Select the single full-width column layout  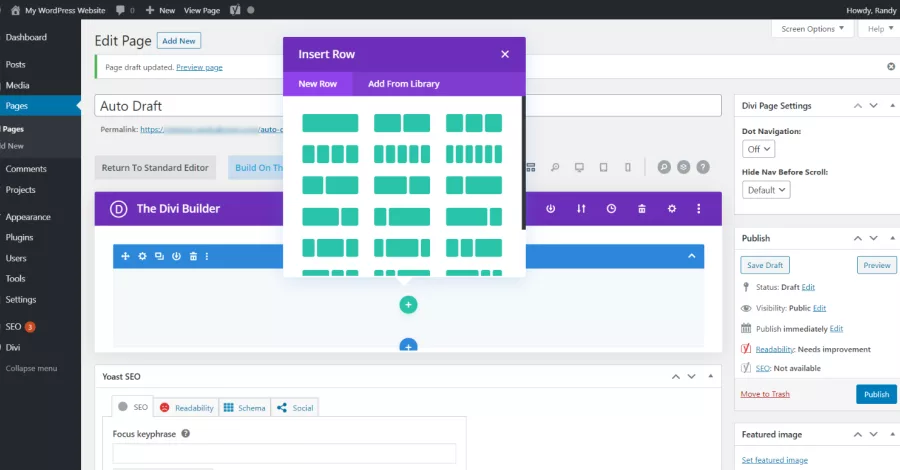pyautogui.click(x=330, y=123)
